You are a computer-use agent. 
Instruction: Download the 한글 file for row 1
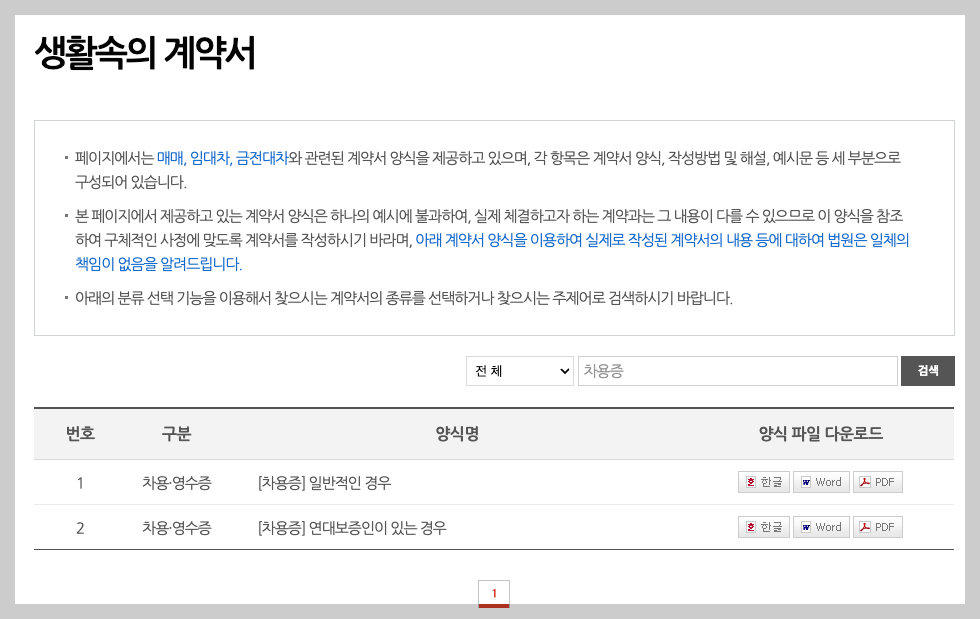(x=763, y=481)
